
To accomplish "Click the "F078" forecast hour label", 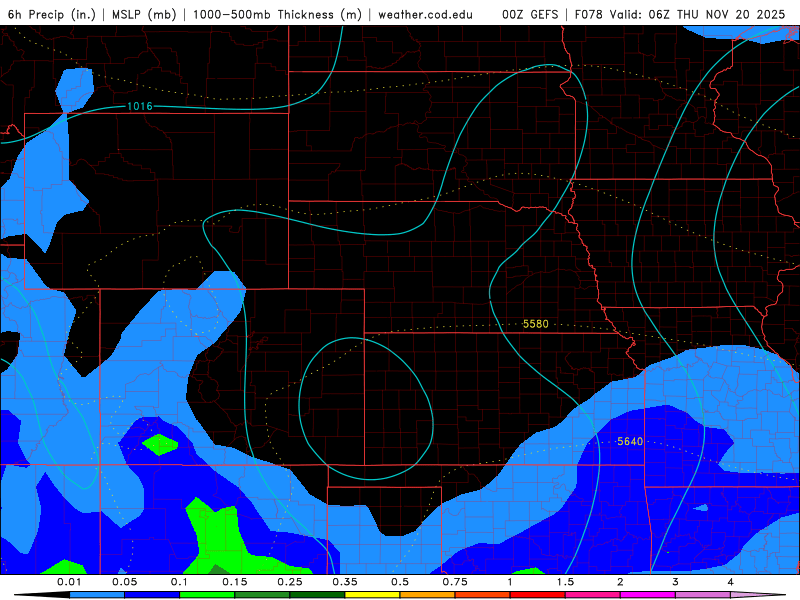I will tap(589, 14).
